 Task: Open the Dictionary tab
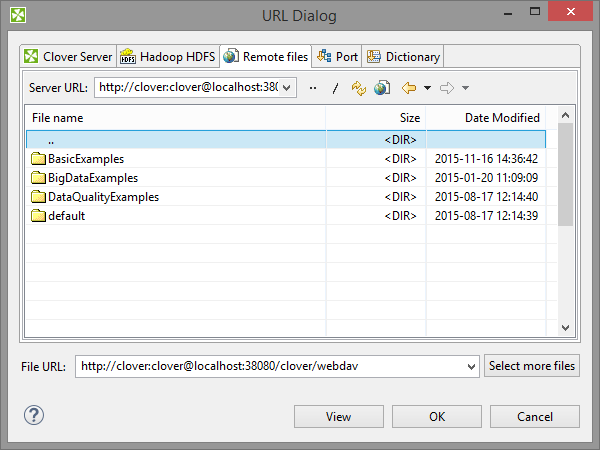(403, 57)
